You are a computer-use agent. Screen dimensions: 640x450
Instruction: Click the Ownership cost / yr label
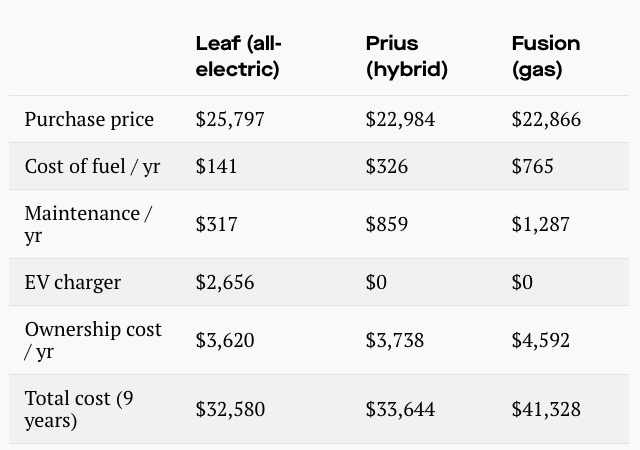coord(93,340)
